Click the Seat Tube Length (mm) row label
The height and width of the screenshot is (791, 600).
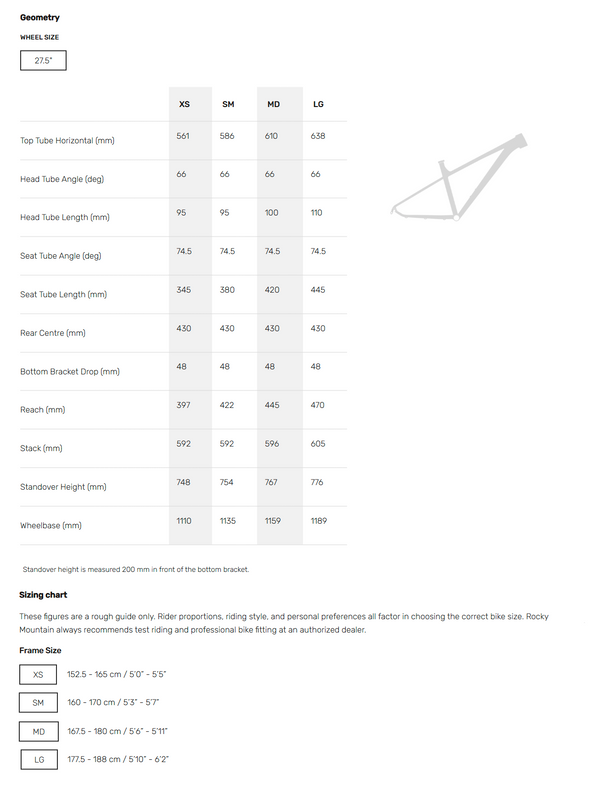pos(63,294)
